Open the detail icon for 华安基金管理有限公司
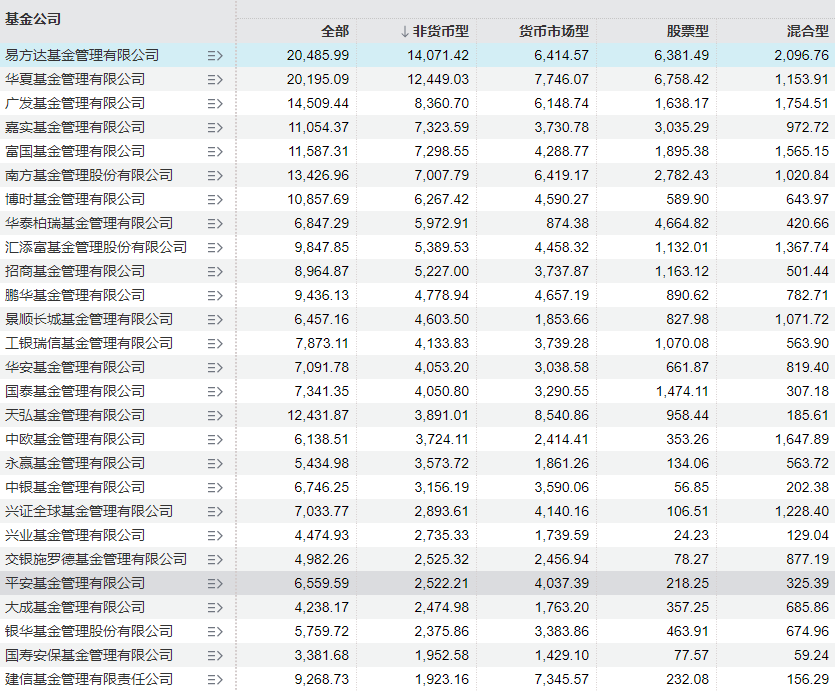The width and height of the screenshot is (835, 691). coord(215,367)
